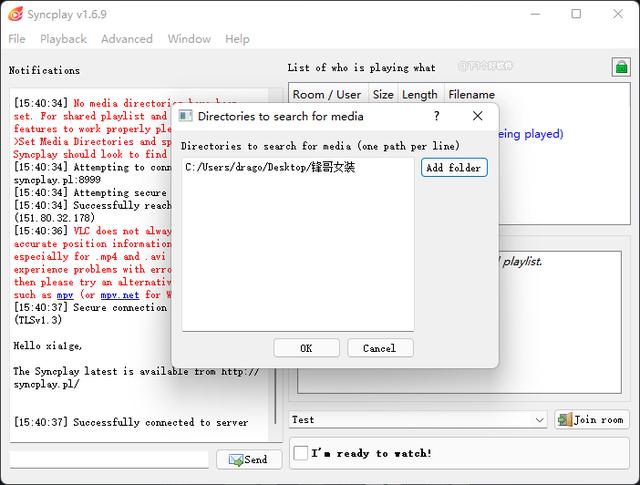The width and height of the screenshot is (640, 485).
Task: Open the File menu
Action: click(x=17, y=39)
